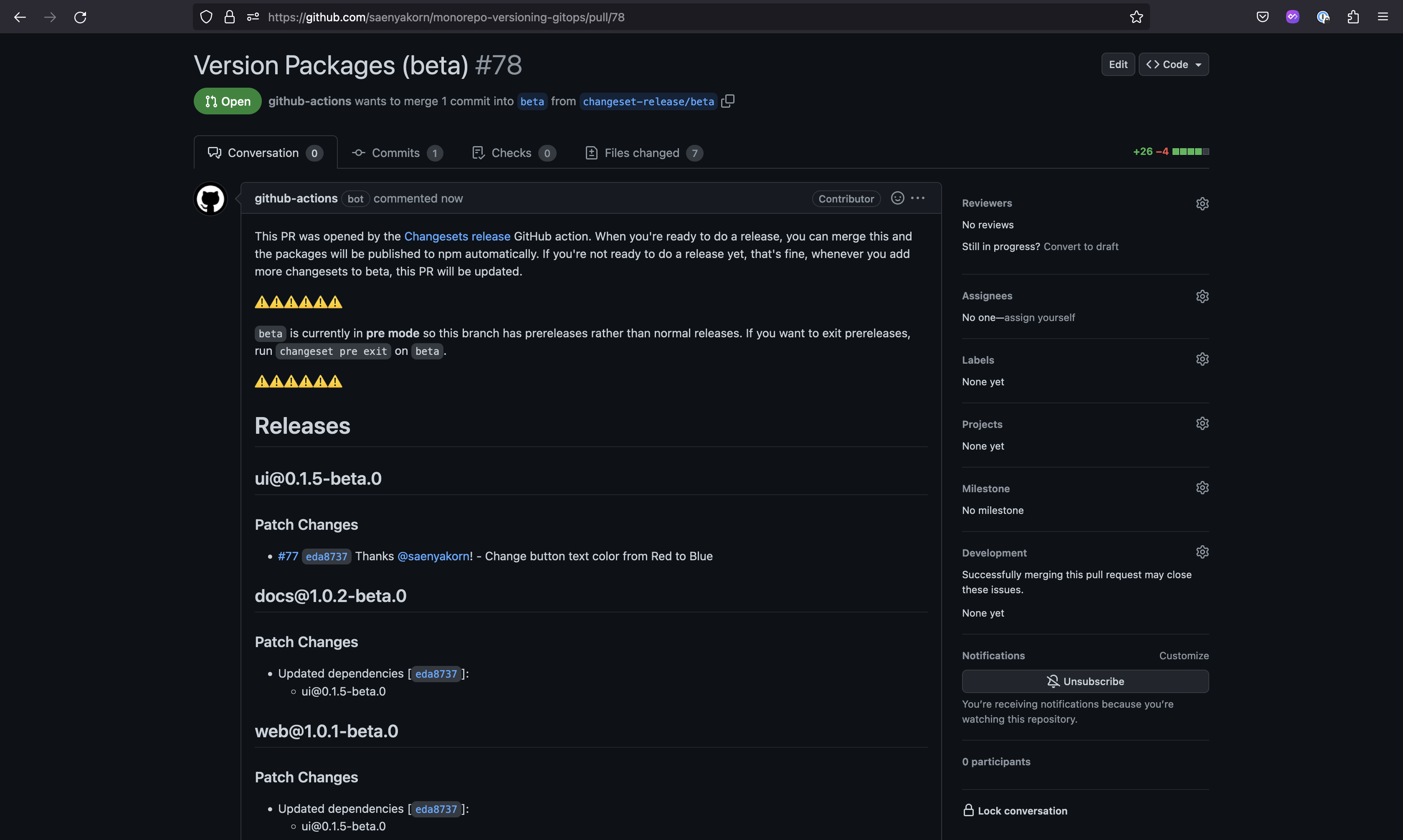The height and width of the screenshot is (840, 1403).
Task: Click the 0 participants text
Action: 996,762
